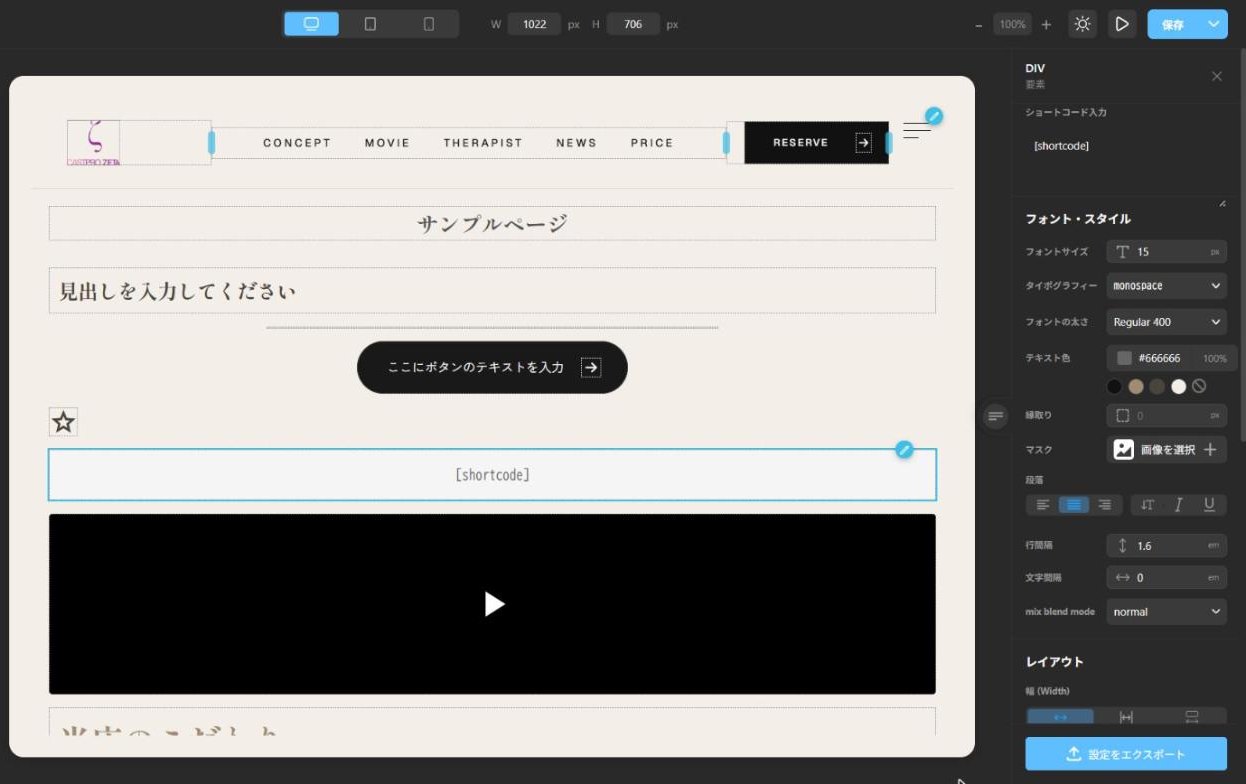Toggle the side panel collapse handle
Viewport: 1246px width, 784px height.
[994, 416]
